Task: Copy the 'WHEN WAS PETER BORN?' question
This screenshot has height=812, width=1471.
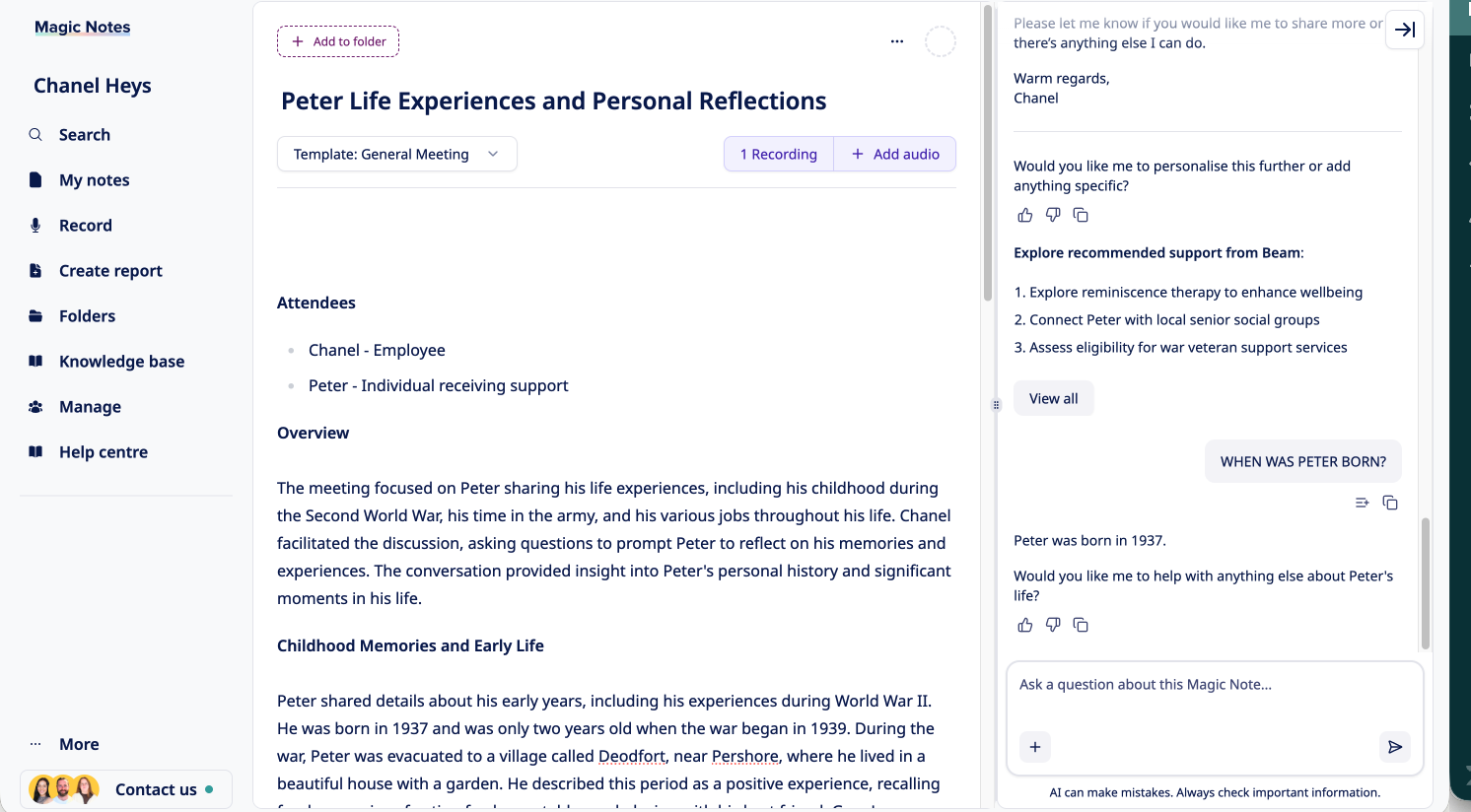Action: pos(1390,503)
